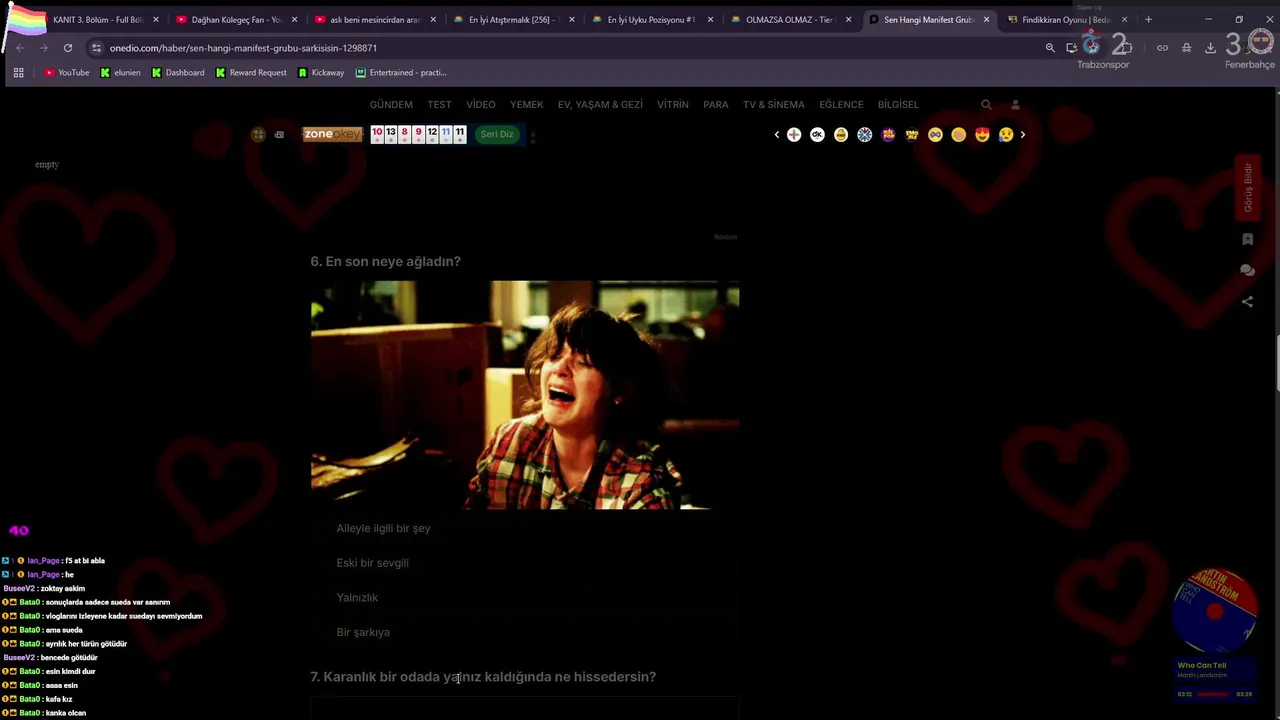Click the share icon in right sidebar
The width and height of the screenshot is (1280, 720).
pos(1247,301)
